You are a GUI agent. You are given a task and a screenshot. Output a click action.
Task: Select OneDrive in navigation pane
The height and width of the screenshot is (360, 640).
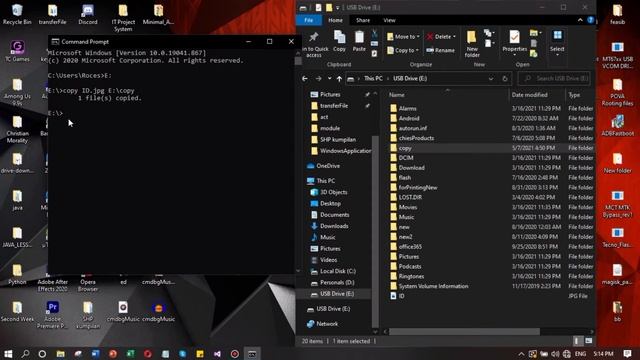[x=328, y=166]
